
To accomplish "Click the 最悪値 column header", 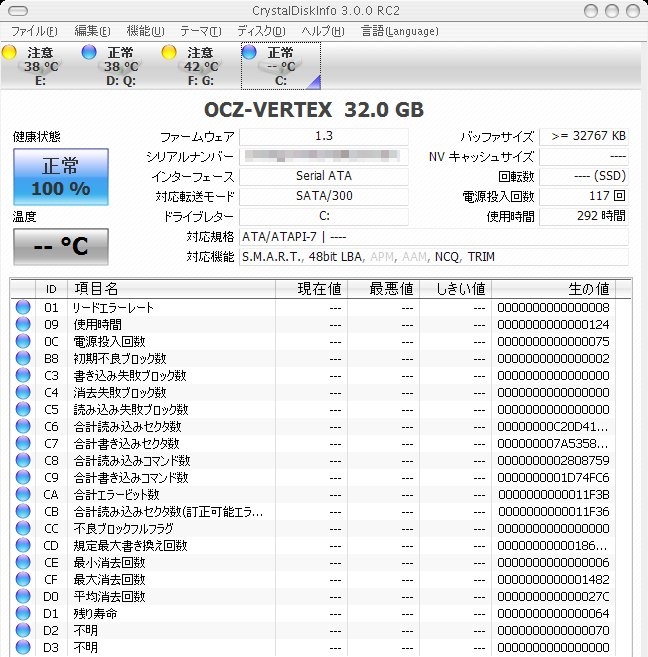I will 384,289.
